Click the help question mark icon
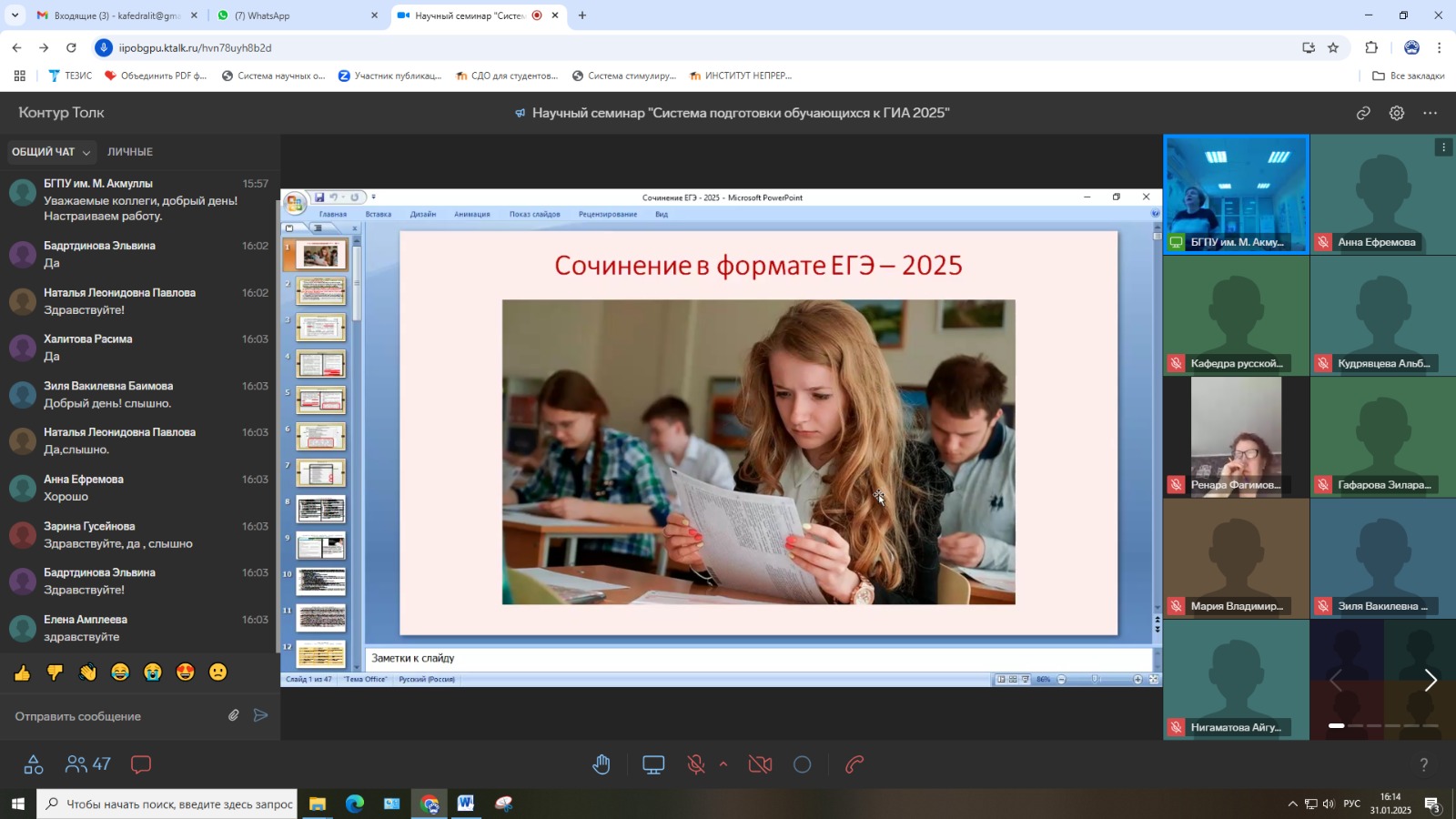This screenshot has width=1456, height=819. [1423, 765]
